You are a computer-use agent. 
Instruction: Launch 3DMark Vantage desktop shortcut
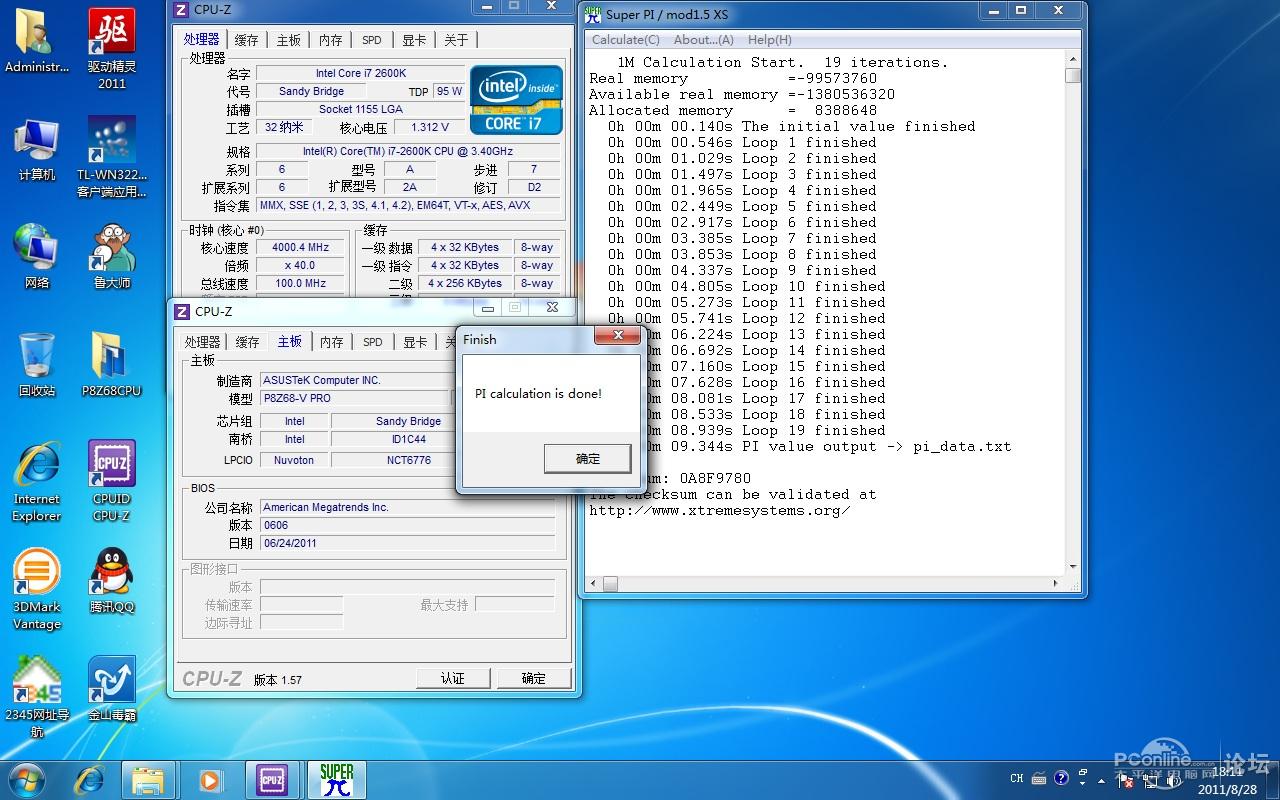[37, 590]
